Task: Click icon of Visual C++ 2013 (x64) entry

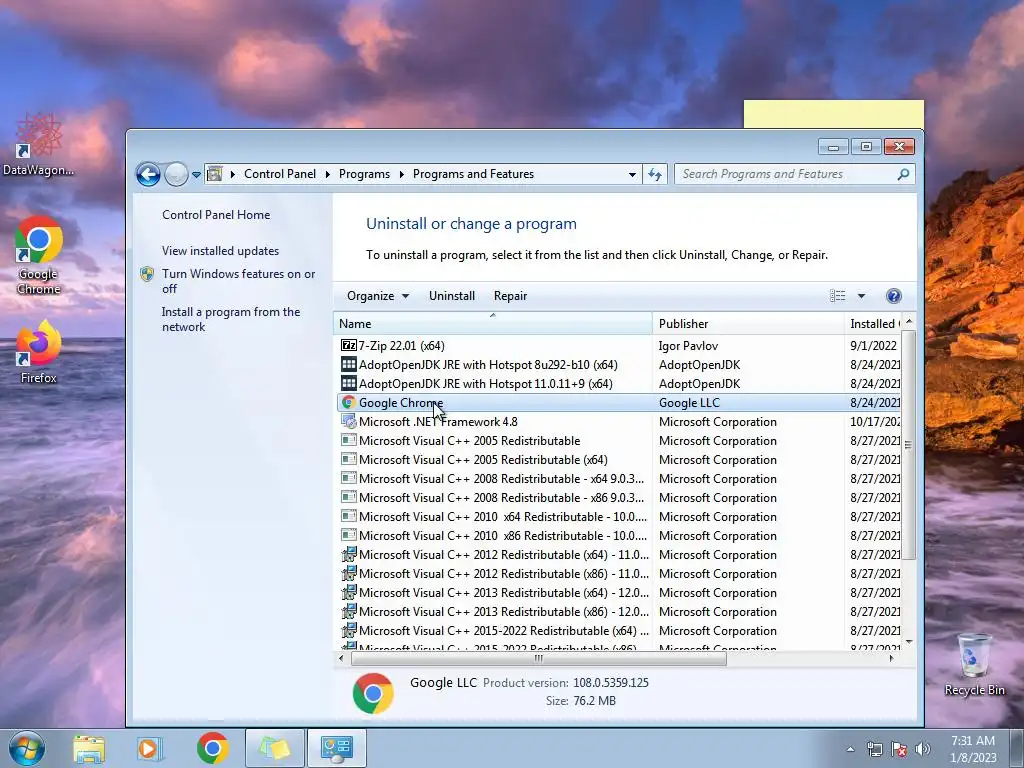Action: click(x=349, y=592)
